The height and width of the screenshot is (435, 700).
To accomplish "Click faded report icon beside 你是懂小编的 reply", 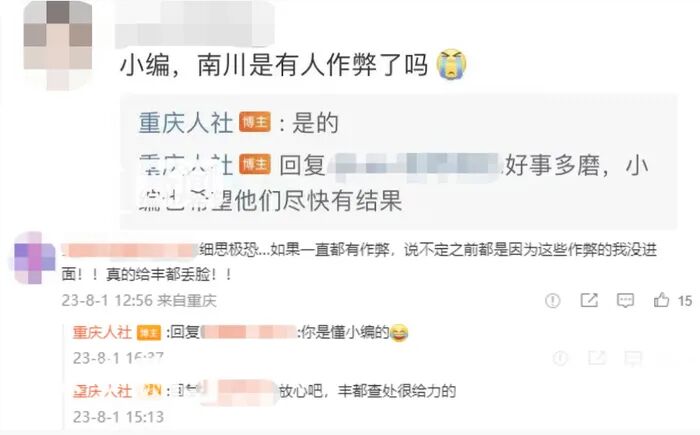I will (x=560, y=358).
